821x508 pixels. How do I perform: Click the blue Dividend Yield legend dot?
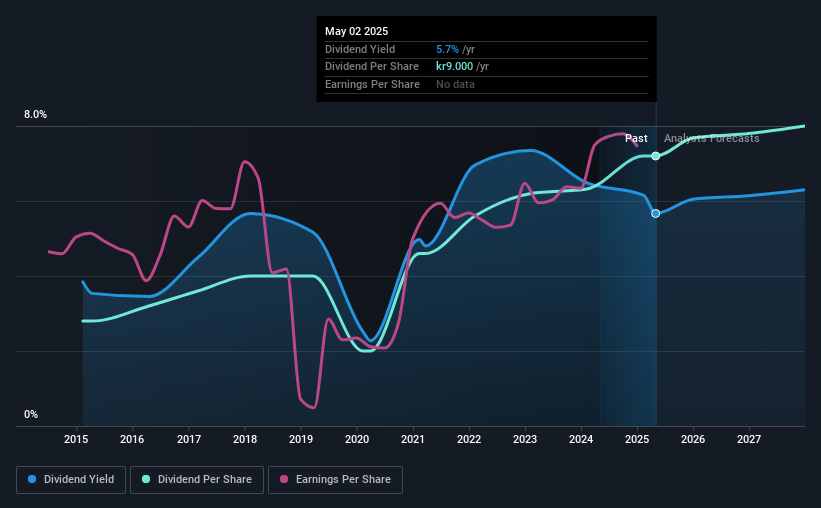point(32,479)
